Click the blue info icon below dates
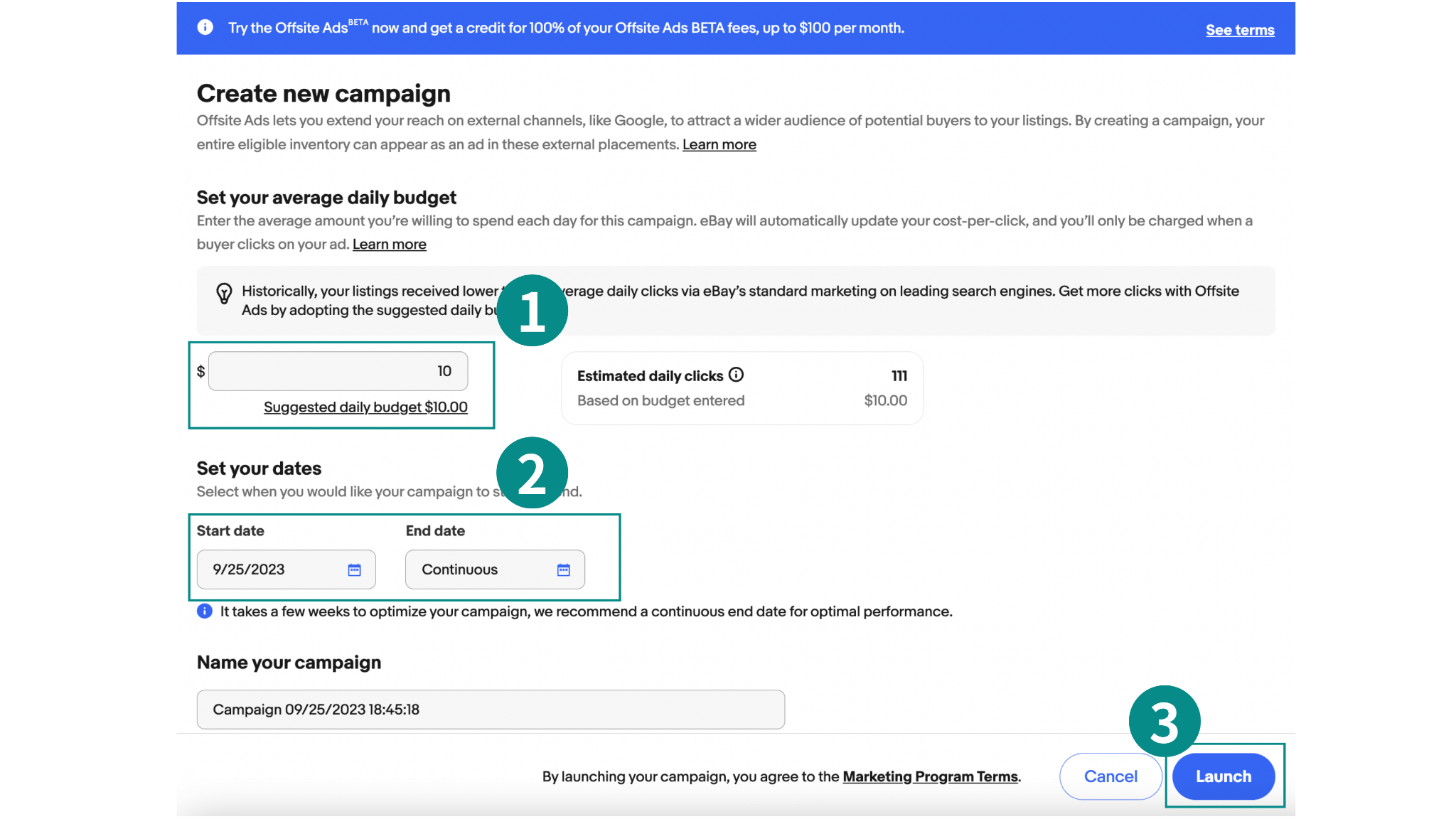This screenshot has height=819, width=1456. point(205,611)
